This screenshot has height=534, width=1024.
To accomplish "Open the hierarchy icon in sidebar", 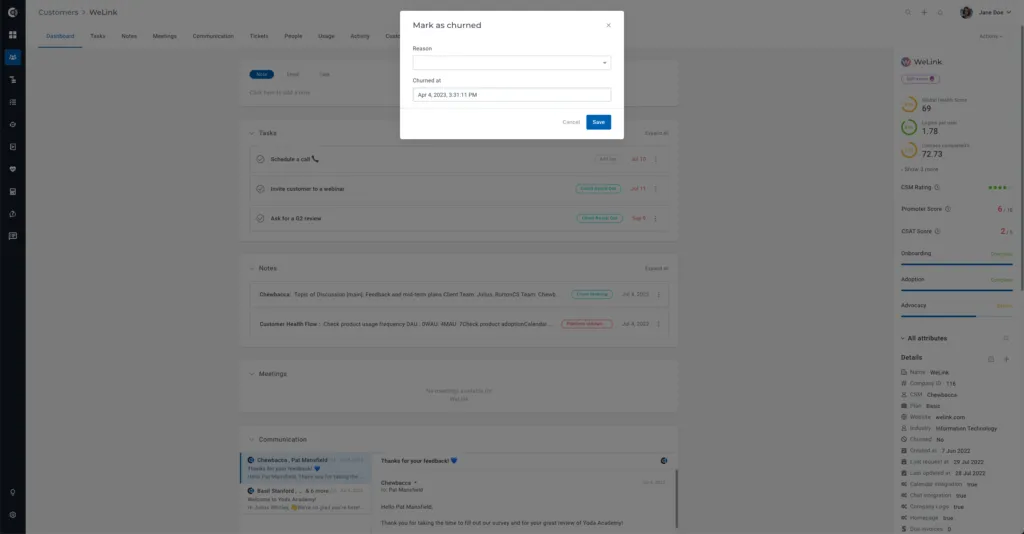I will tap(12, 80).
